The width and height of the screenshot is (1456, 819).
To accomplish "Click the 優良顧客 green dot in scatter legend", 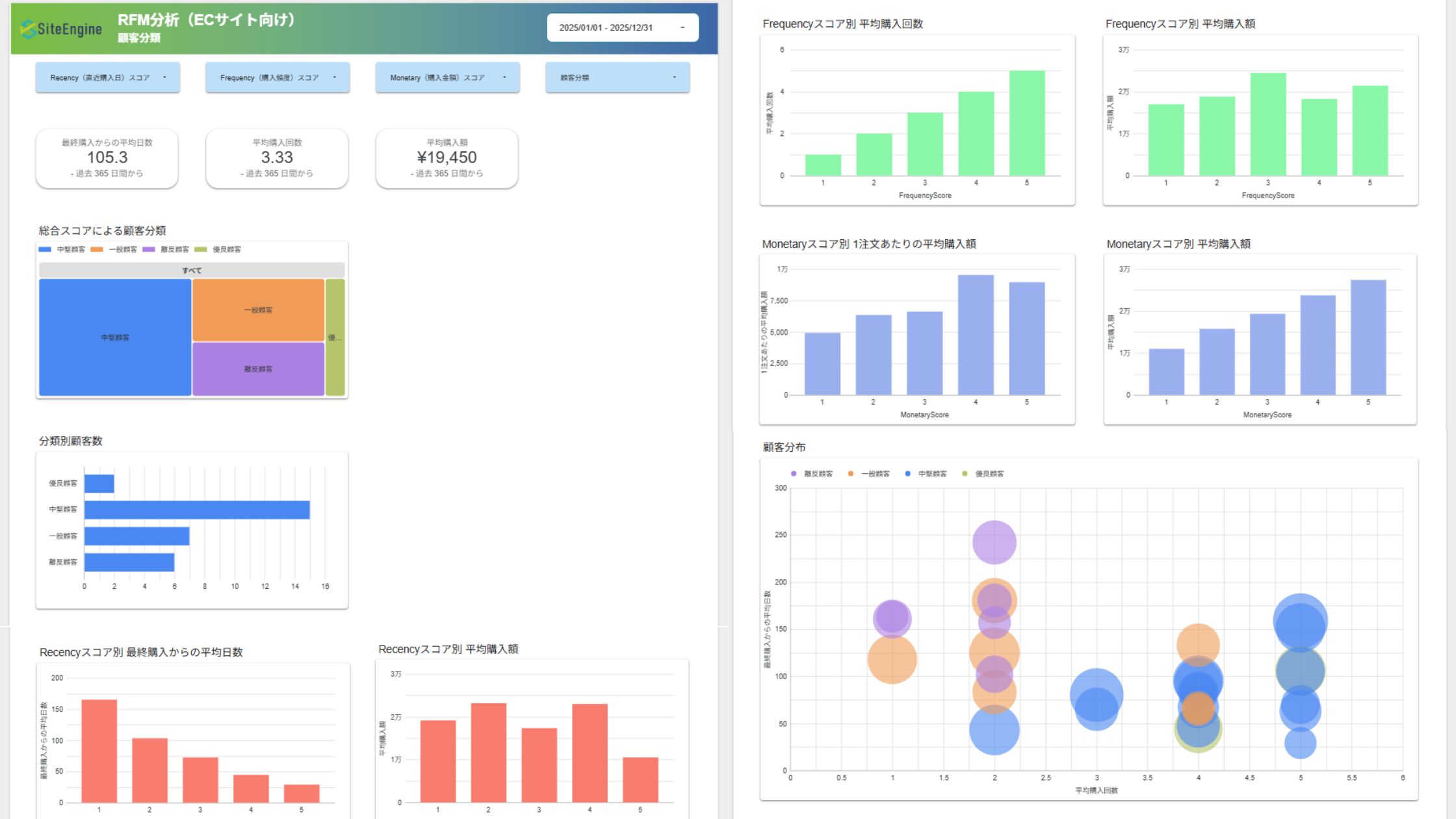I will tap(965, 474).
